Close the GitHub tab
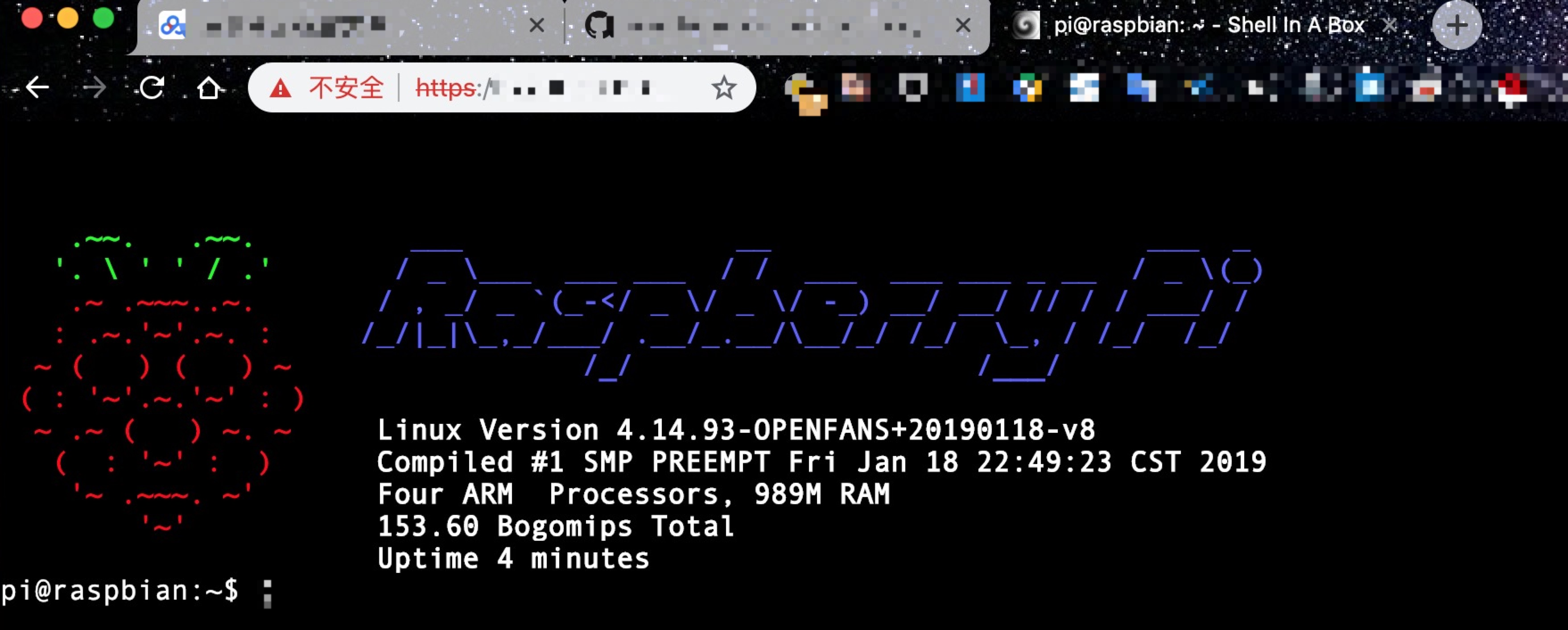The height and width of the screenshot is (630, 1568). pyautogui.click(x=963, y=25)
